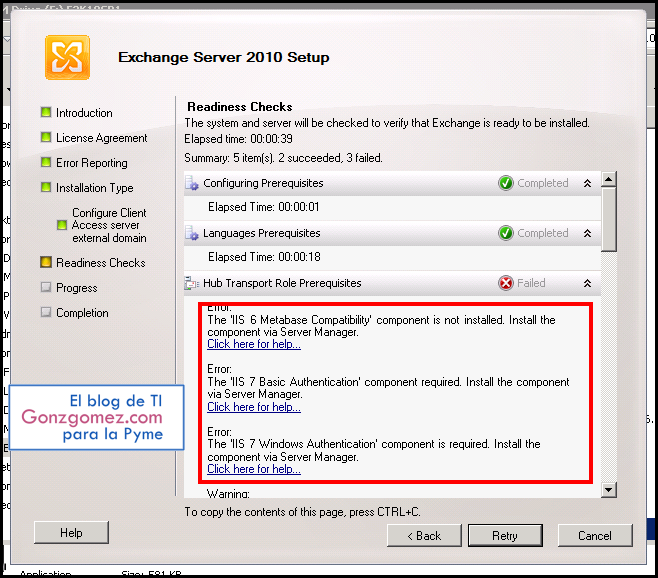Screen dimensions: 658x578
Task: Click the red Failed icon for Hub Transport
Action: coord(506,283)
